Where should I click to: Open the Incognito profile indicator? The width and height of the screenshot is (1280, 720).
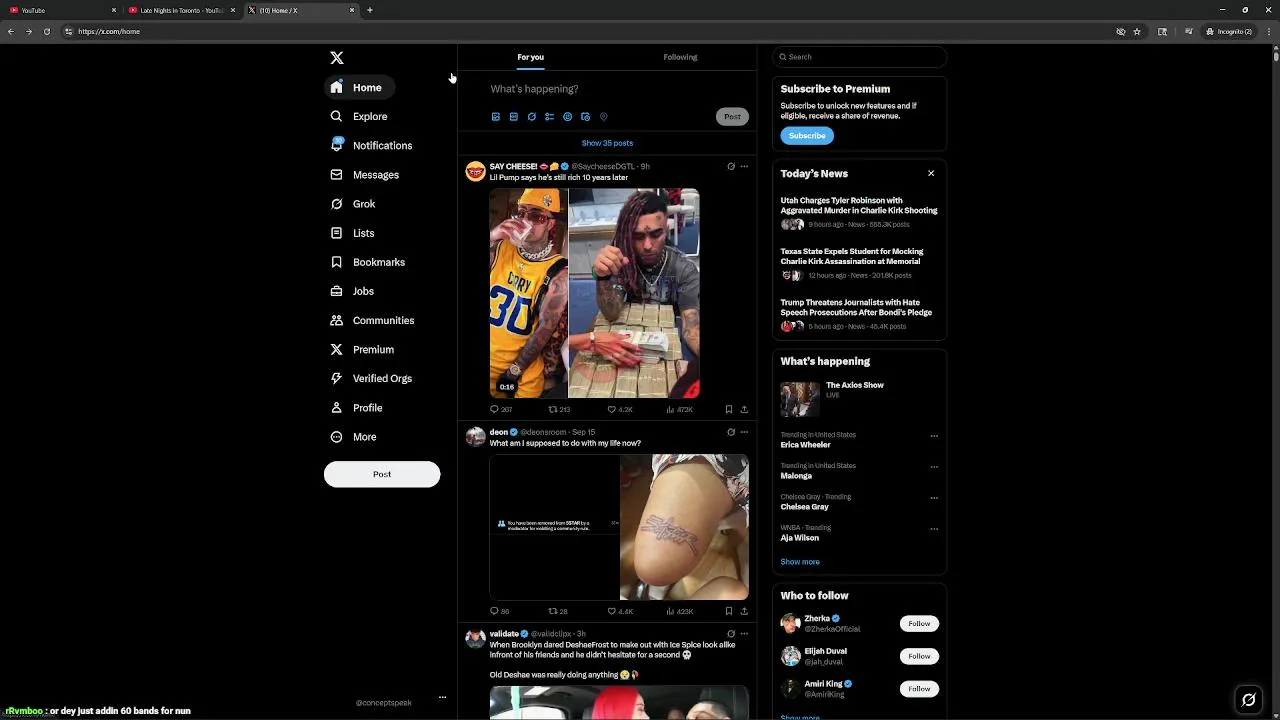pyautogui.click(x=1229, y=31)
